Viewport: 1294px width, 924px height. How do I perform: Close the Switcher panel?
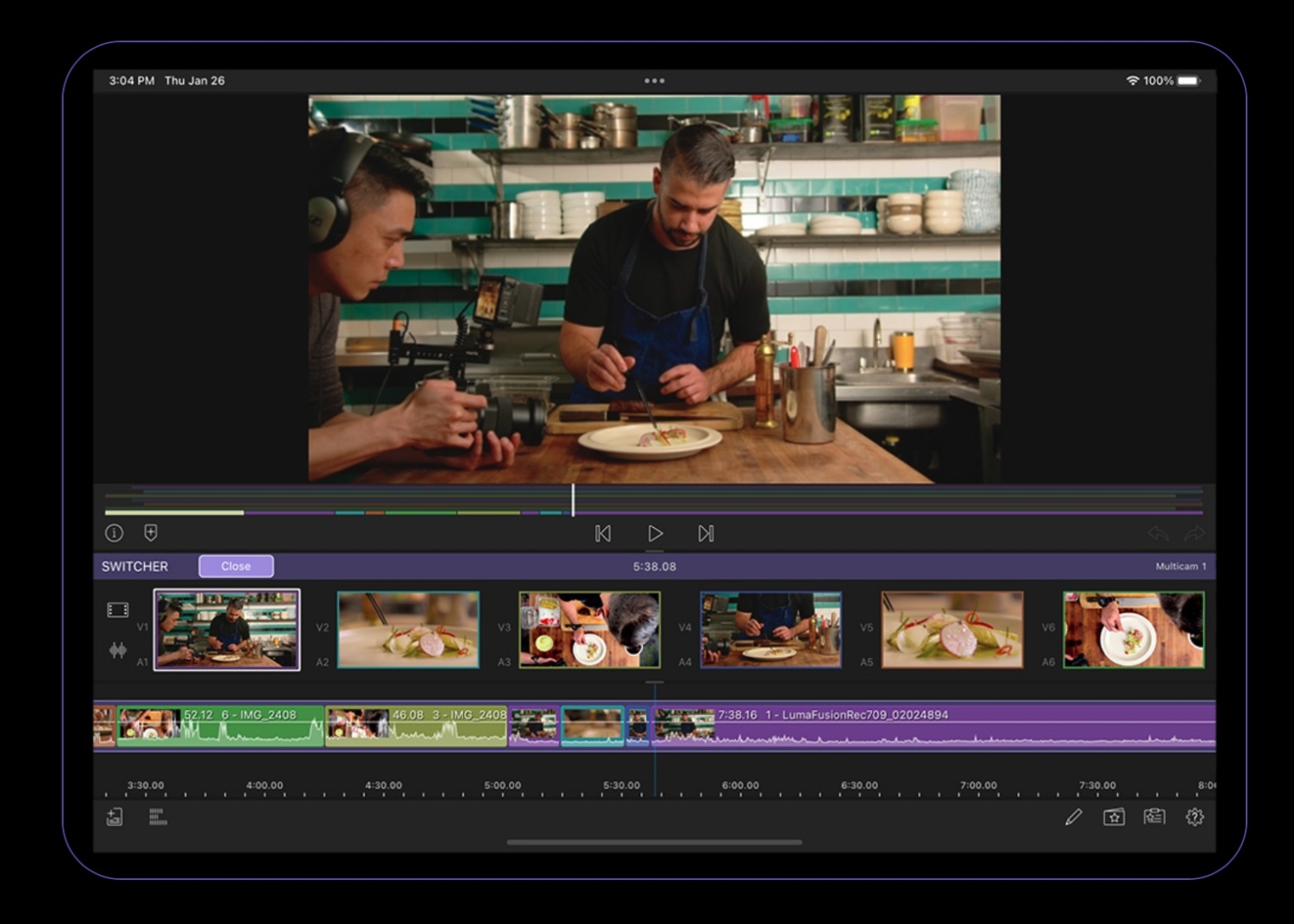click(x=236, y=566)
